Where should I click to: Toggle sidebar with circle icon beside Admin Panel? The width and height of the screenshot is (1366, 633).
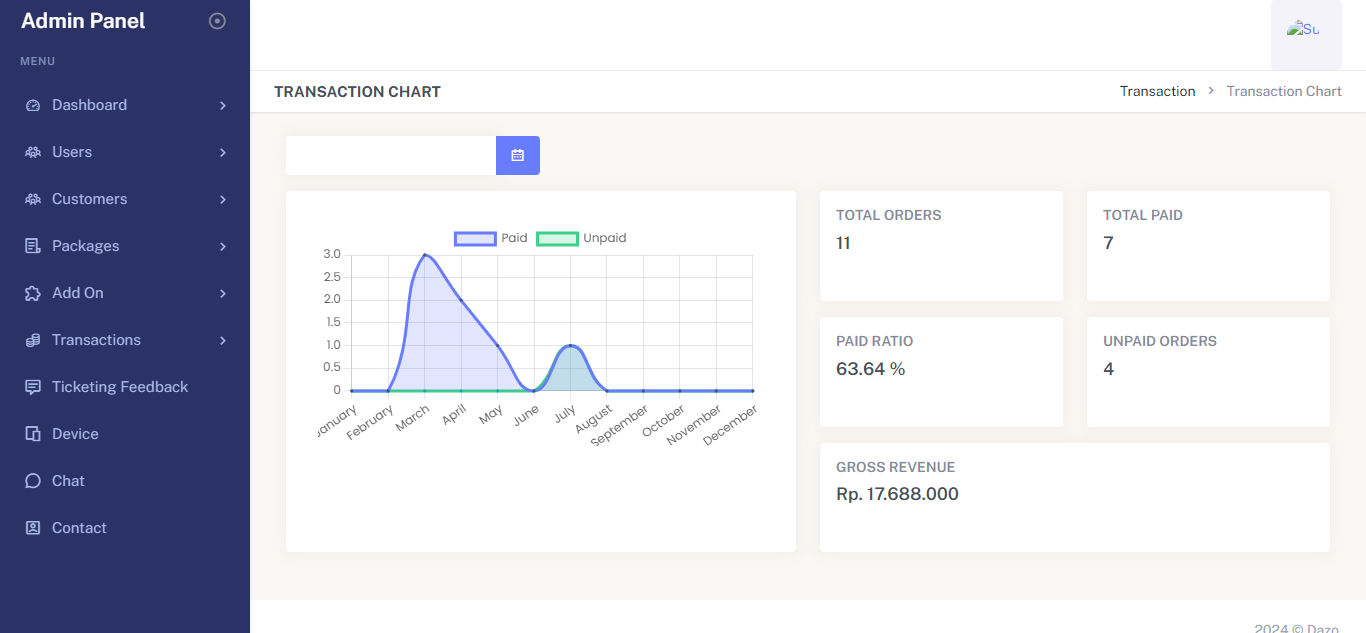click(x=217, y=21)
